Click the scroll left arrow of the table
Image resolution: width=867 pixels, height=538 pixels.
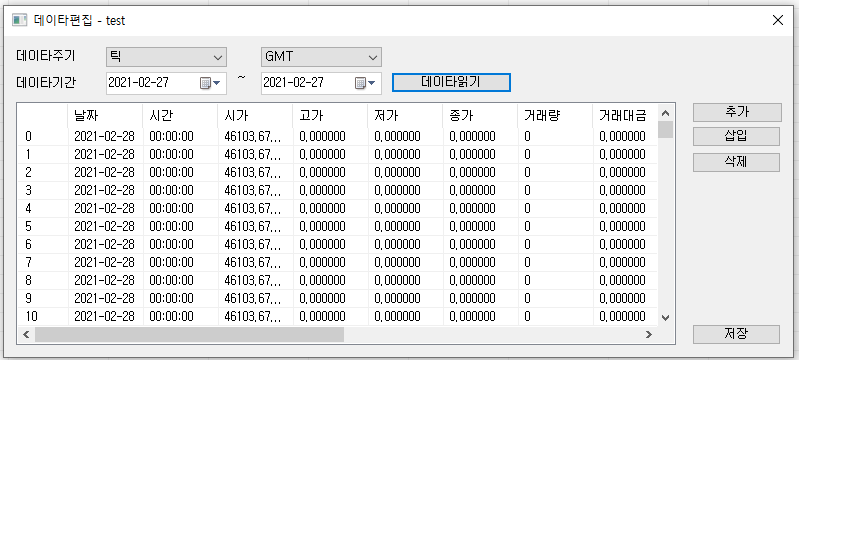tap(27, 335)
